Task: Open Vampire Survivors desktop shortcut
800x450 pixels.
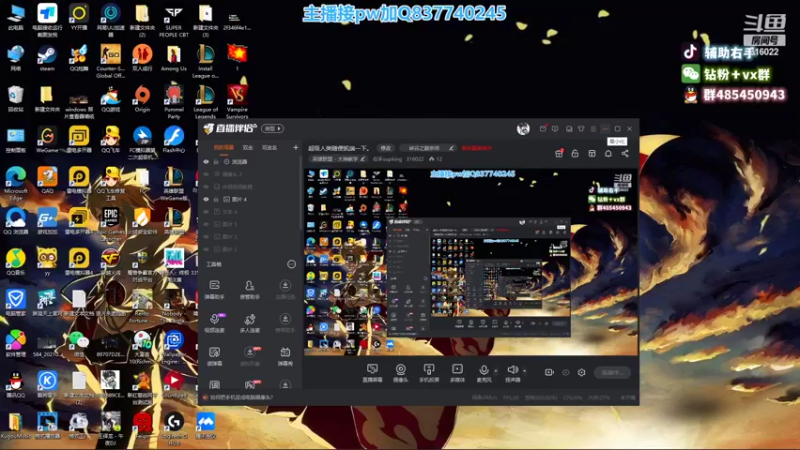Action: point(237,102)
